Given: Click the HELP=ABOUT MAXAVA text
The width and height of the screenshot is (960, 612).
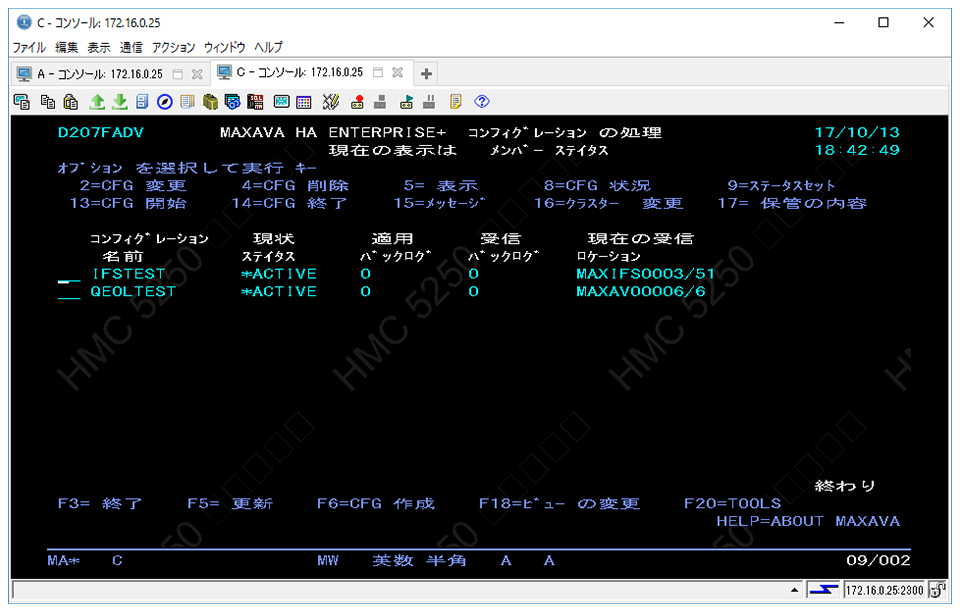Looking at the screenshot, I should [808, 521].
